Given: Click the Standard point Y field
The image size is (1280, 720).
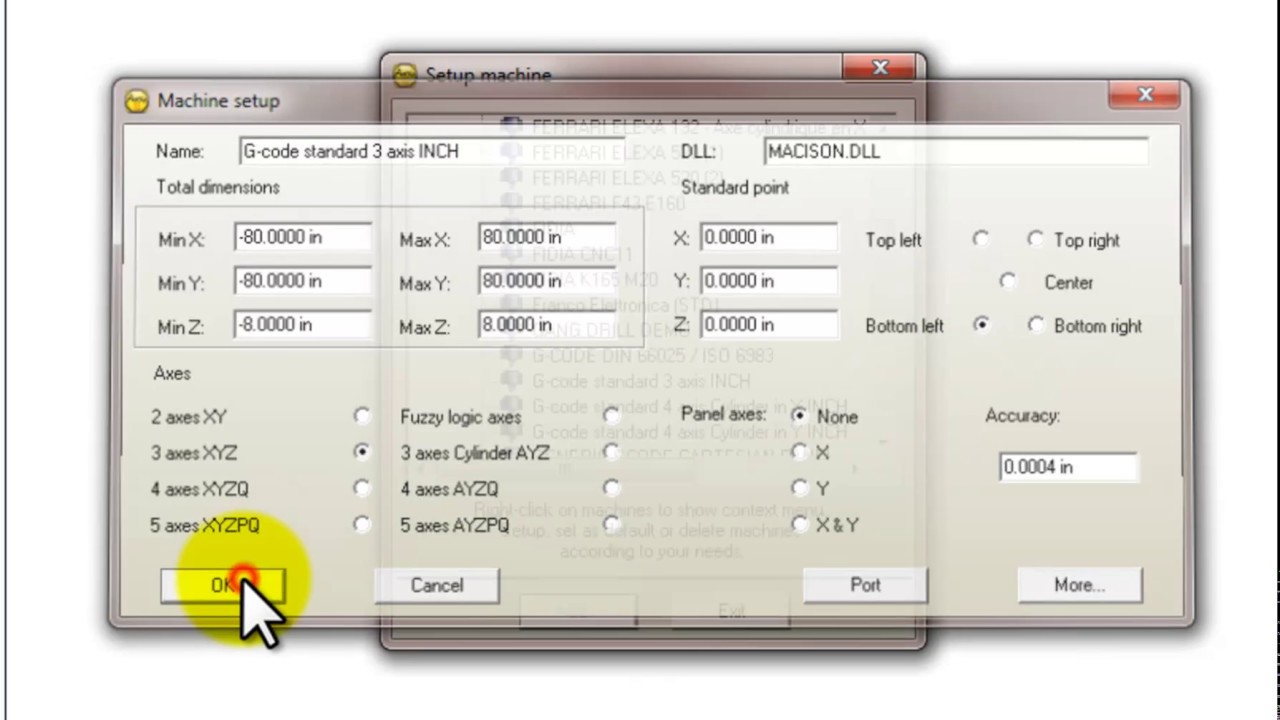Looking at the screenshot, I should 769,281.
